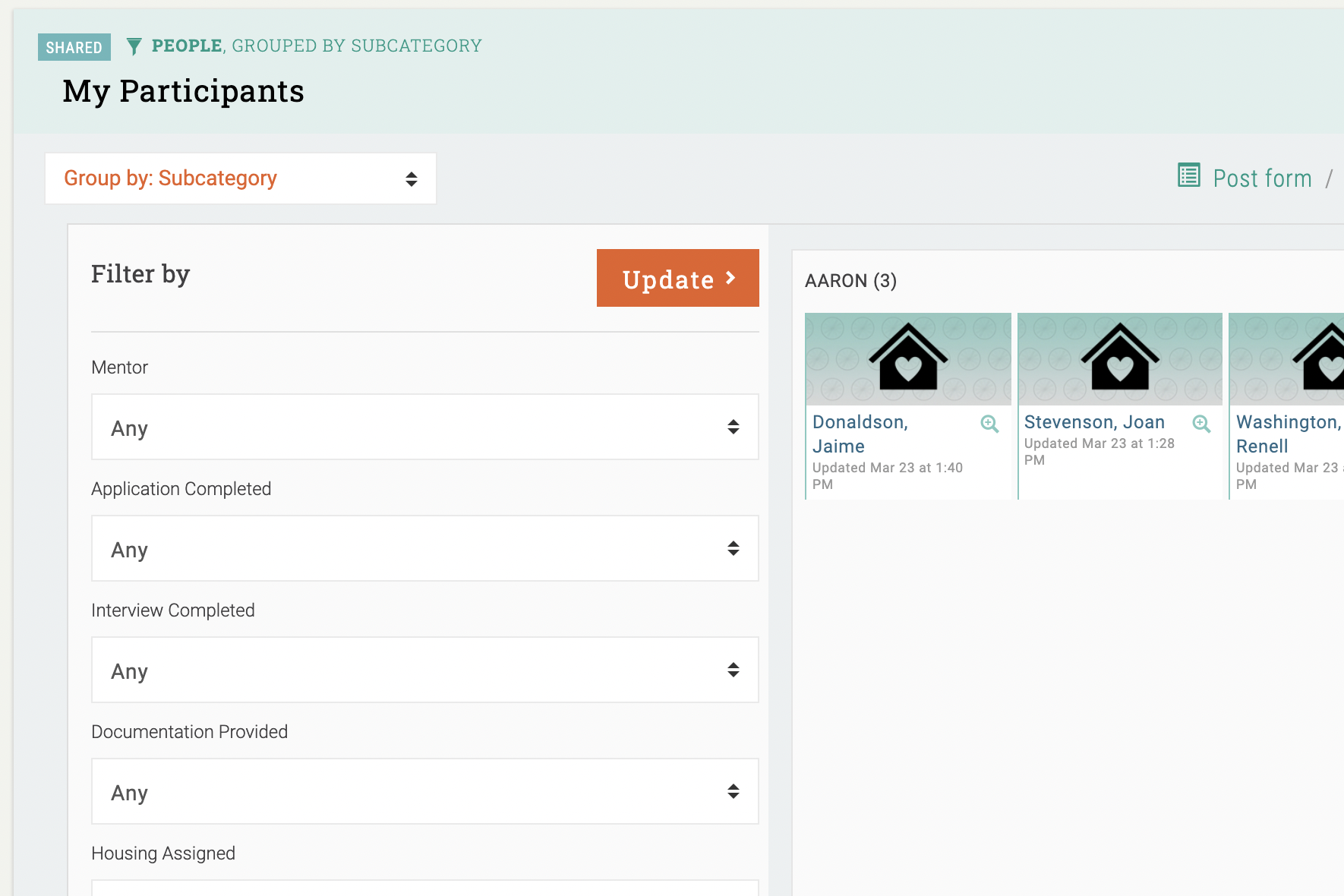Open the Group by: Subcategory selector
This screenshot has width=1344, height=896.
point(240,178)
